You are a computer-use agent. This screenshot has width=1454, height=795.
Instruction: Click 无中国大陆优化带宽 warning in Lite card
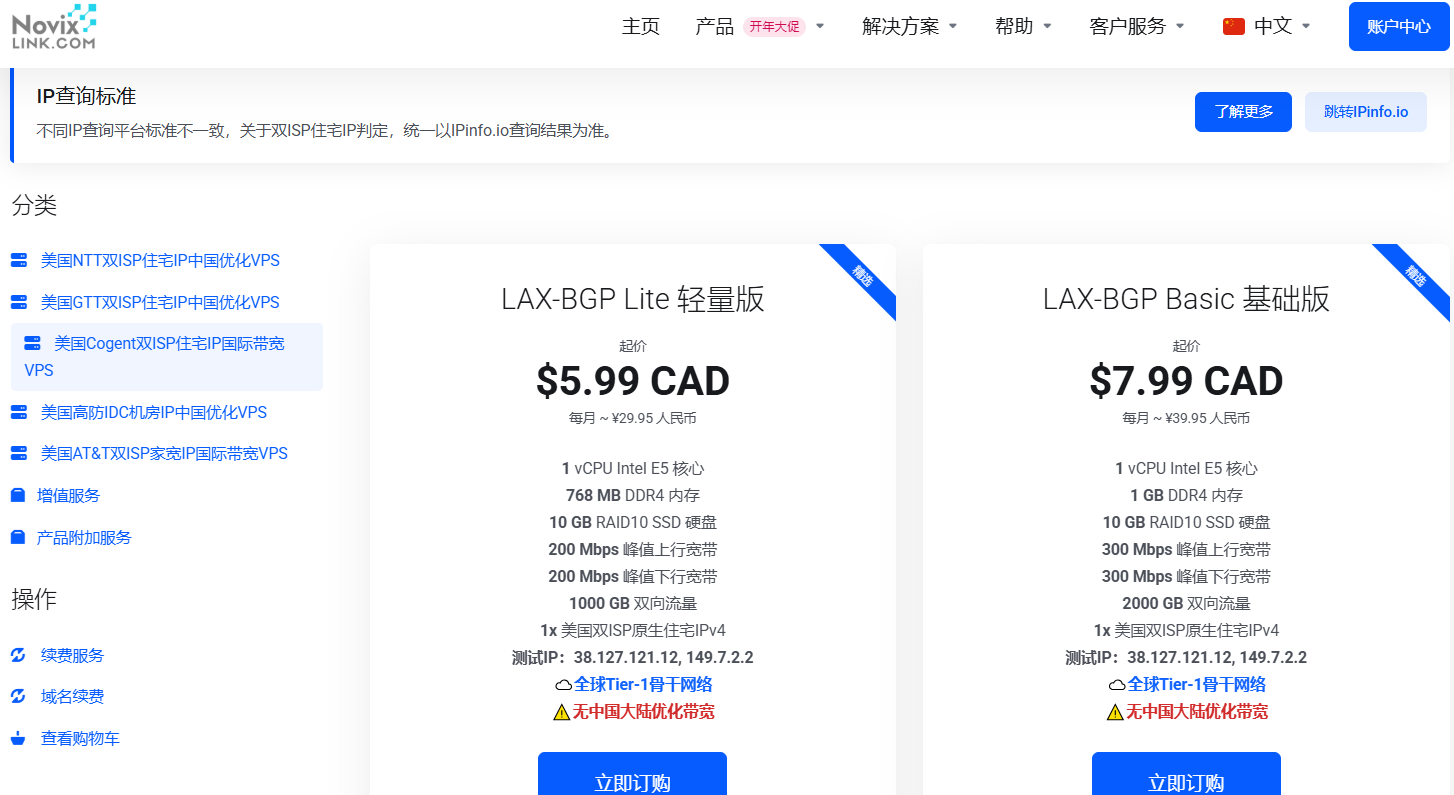coord(644,712)
